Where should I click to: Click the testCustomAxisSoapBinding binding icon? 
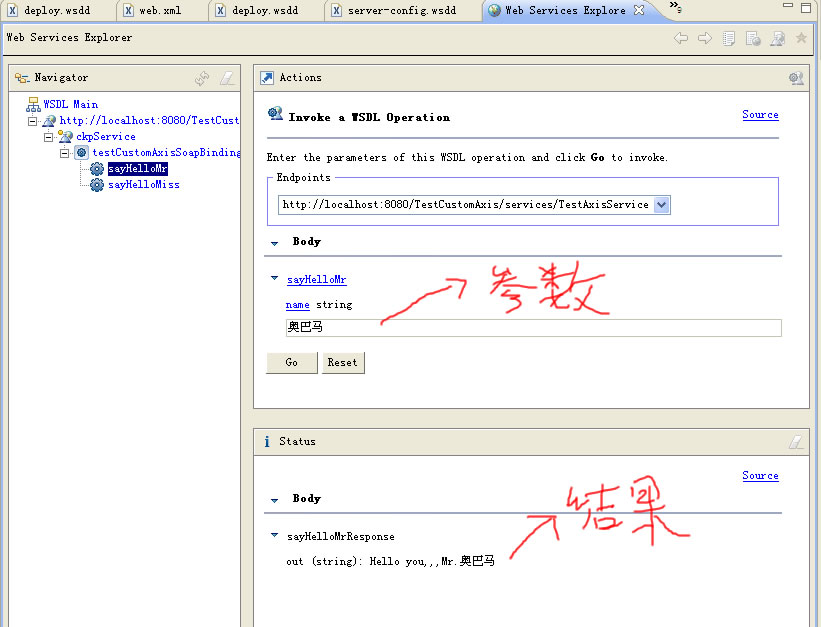(82, 152)
